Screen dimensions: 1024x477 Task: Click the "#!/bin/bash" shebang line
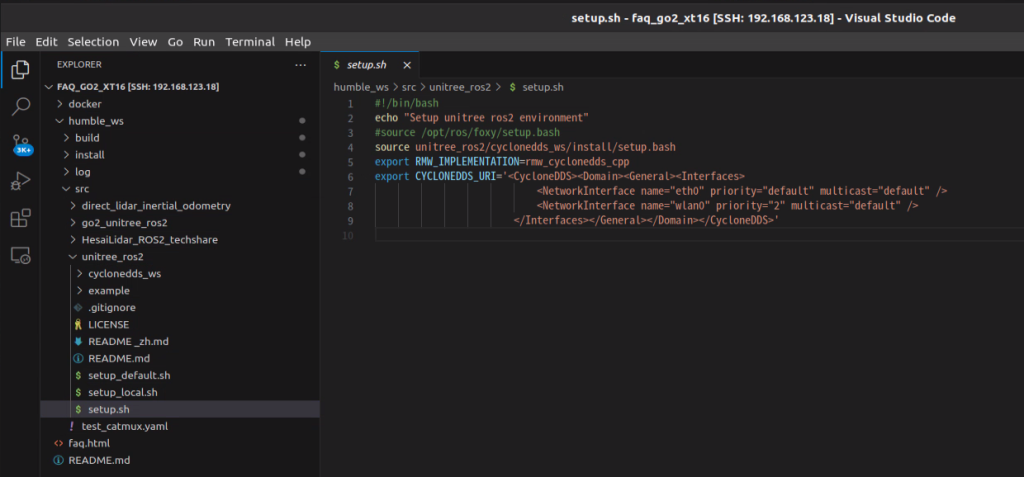(x=407, y=104)
